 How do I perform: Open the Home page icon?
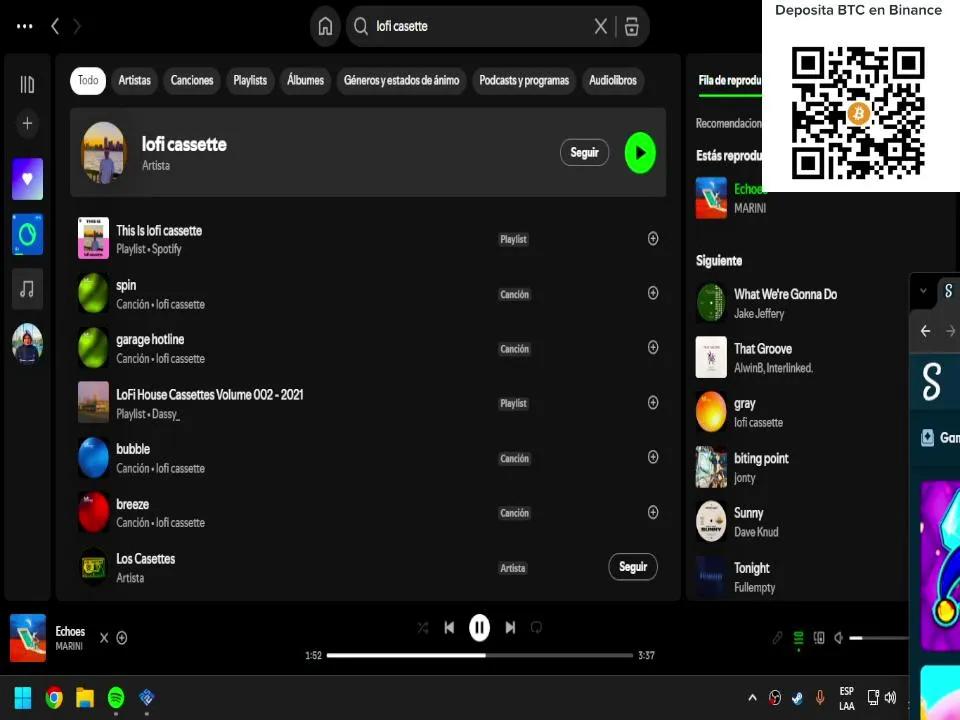tap(325, 26)
